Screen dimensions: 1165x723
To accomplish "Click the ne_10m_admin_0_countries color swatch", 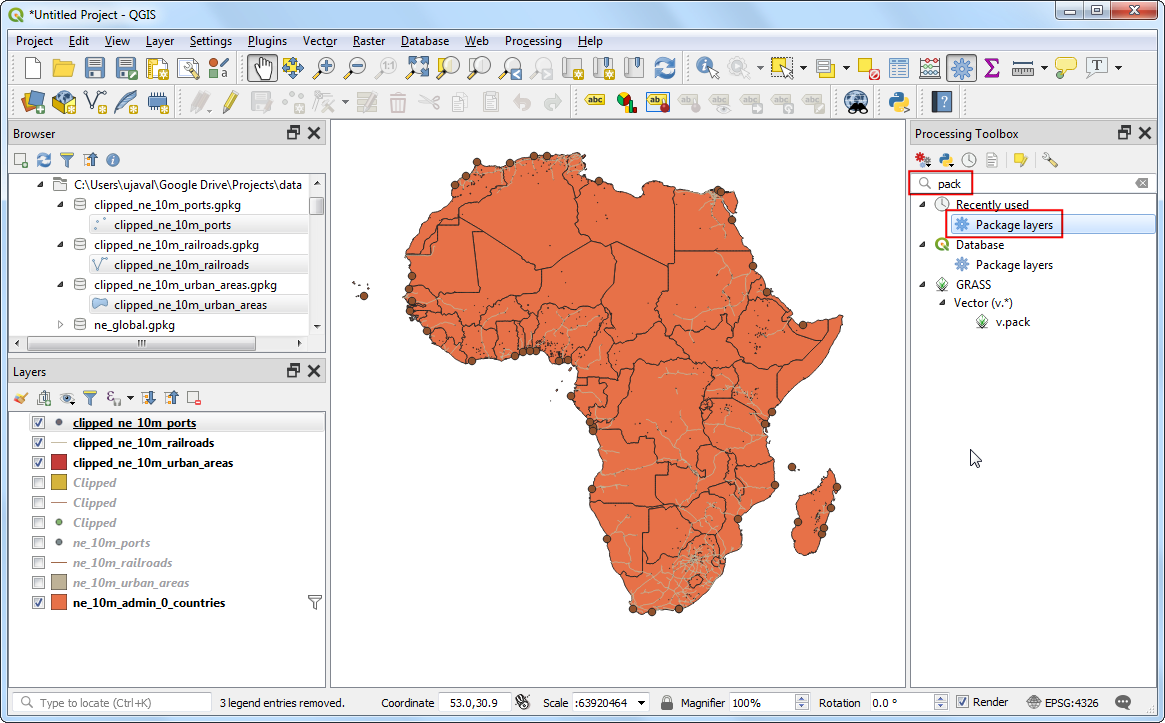I will pos(59,603).
